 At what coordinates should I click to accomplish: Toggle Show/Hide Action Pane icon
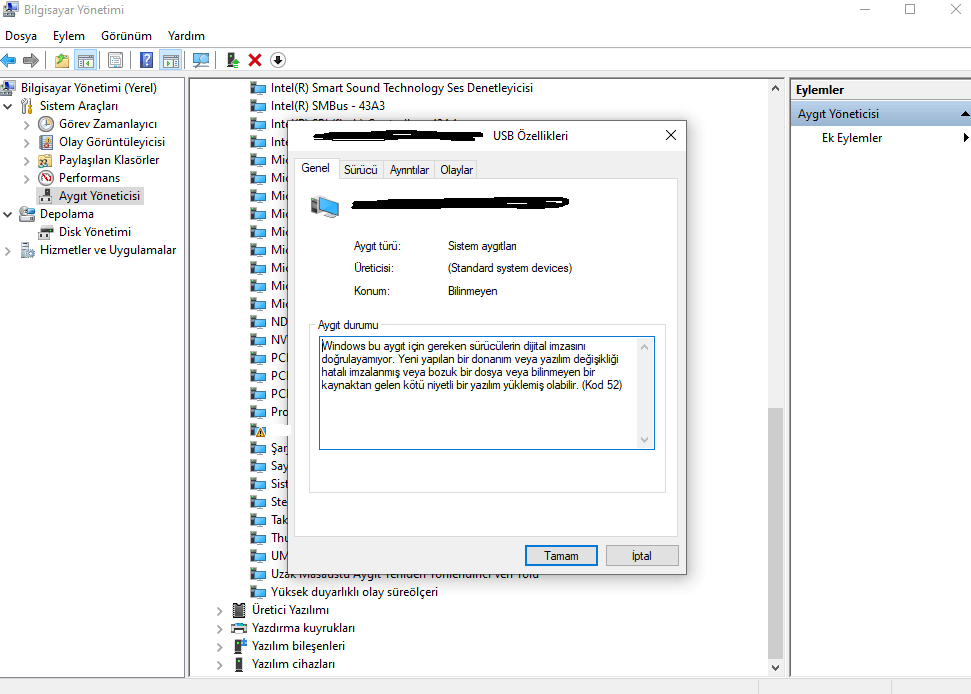(170, 60)
